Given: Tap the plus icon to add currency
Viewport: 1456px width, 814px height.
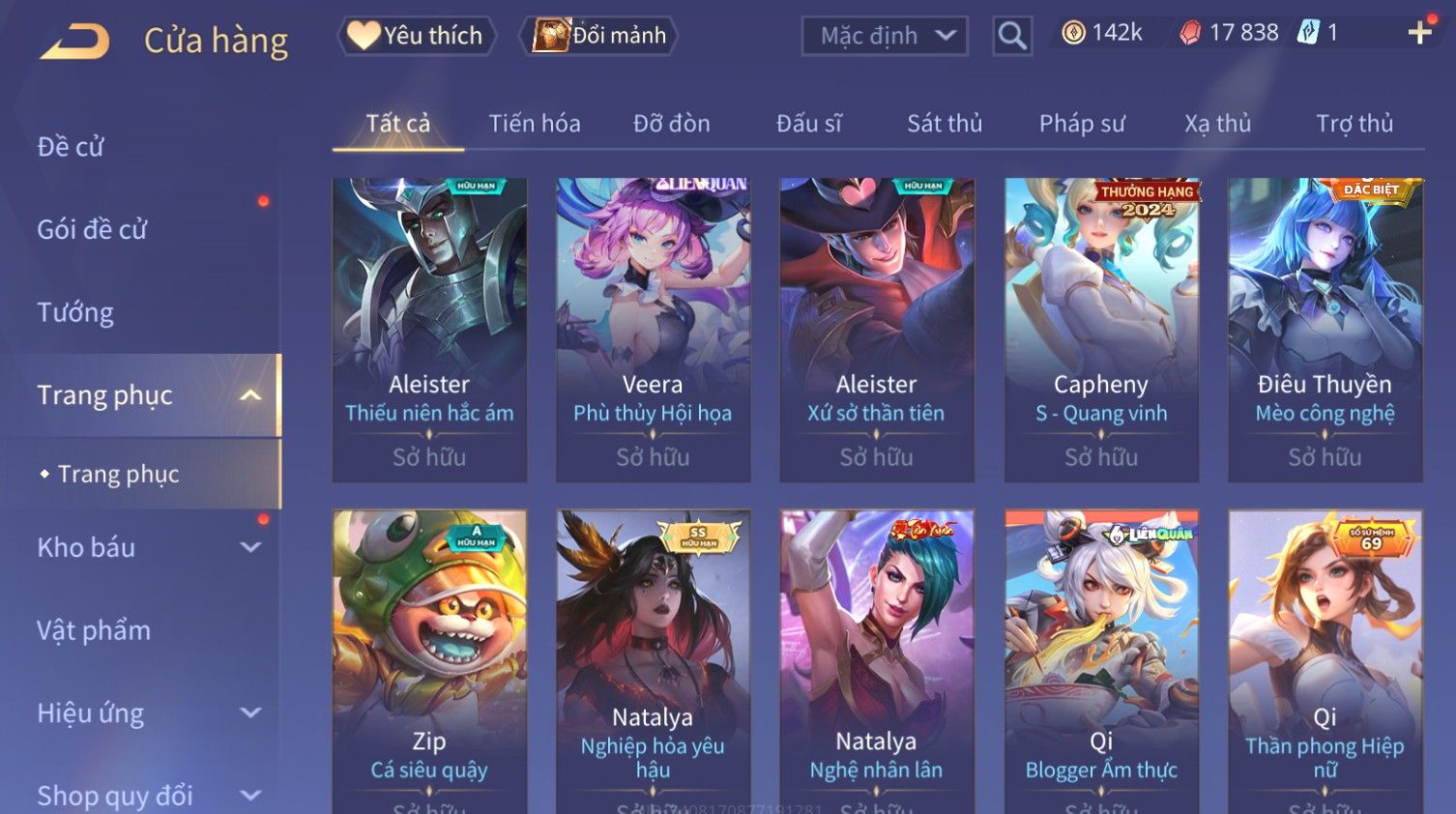Looking at the screenshot, I should pyautogui.click(x=1419, y=33).
